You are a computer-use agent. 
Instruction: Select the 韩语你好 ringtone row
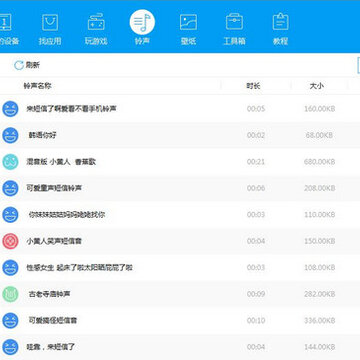pyautogui.click(x=180, y=135)
